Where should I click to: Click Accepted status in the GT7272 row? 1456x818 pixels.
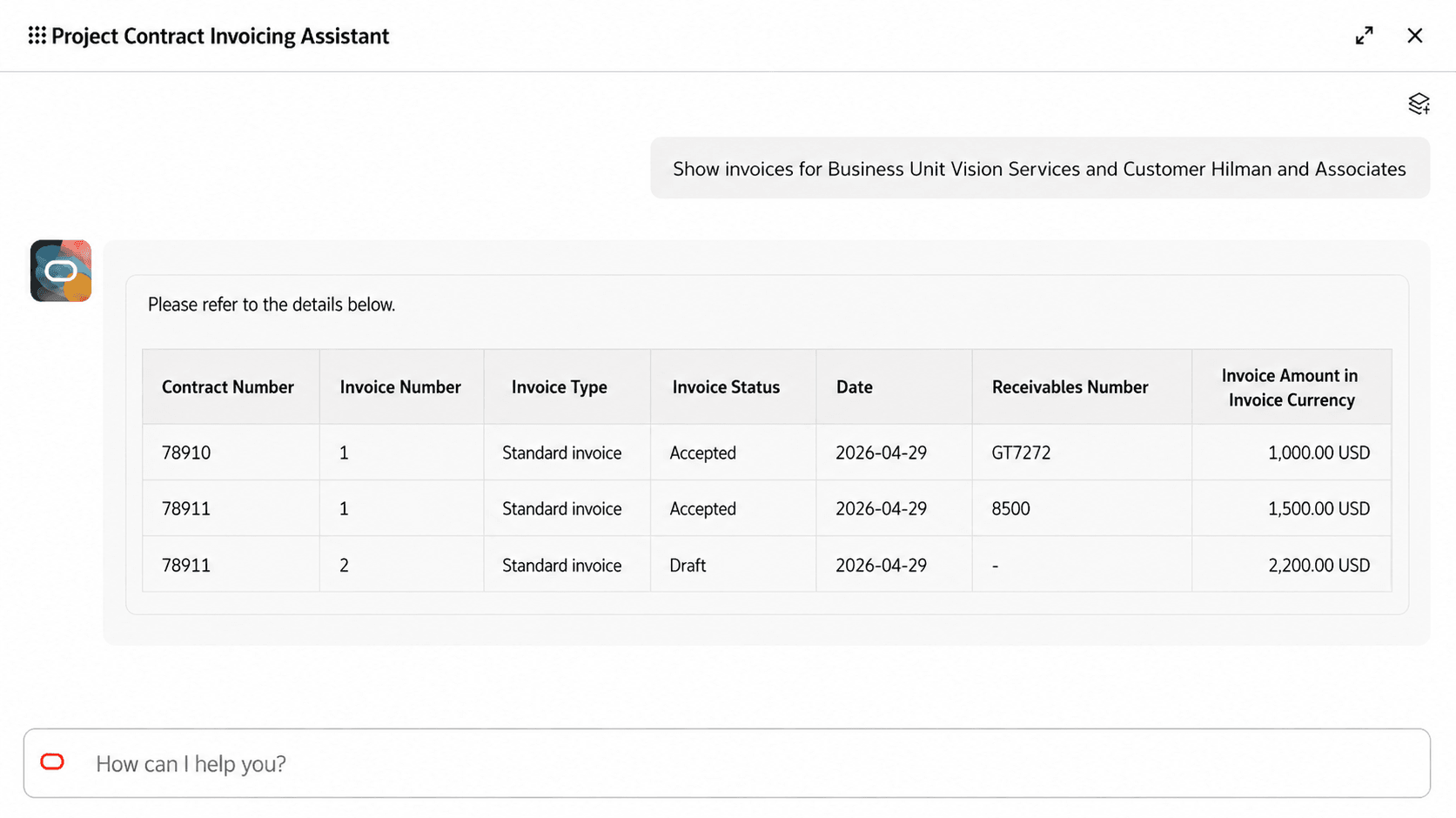pos(702,453)
